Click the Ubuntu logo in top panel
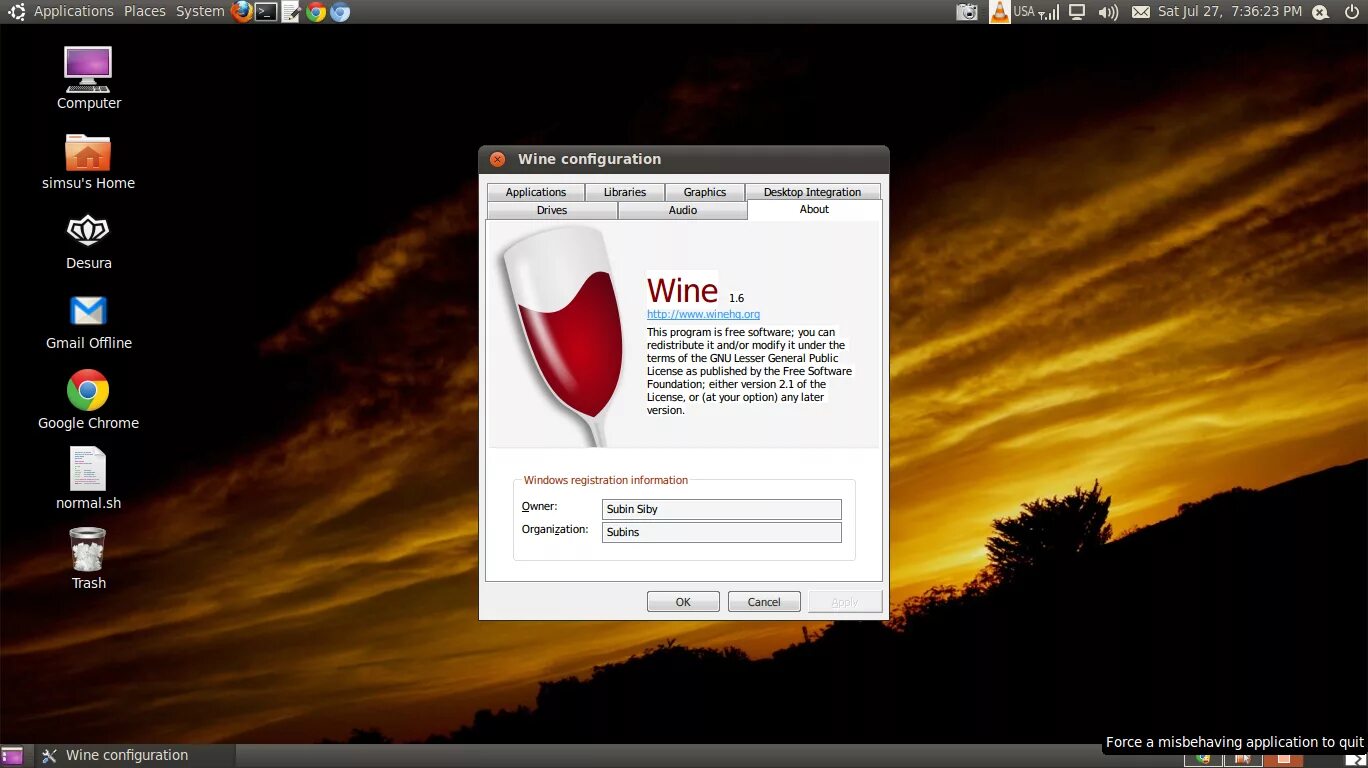The width and height of the screenshot is (1368, 768). [17, 12]
